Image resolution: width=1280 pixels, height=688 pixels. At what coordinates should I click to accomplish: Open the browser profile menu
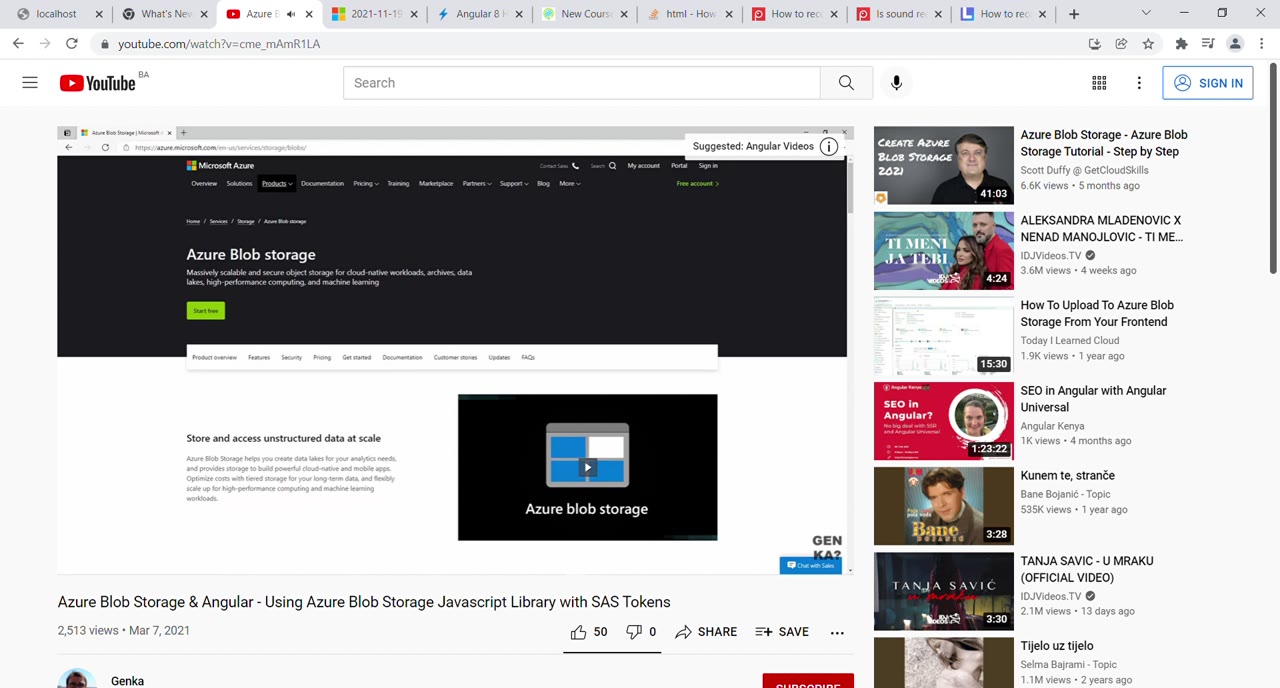1235,43
